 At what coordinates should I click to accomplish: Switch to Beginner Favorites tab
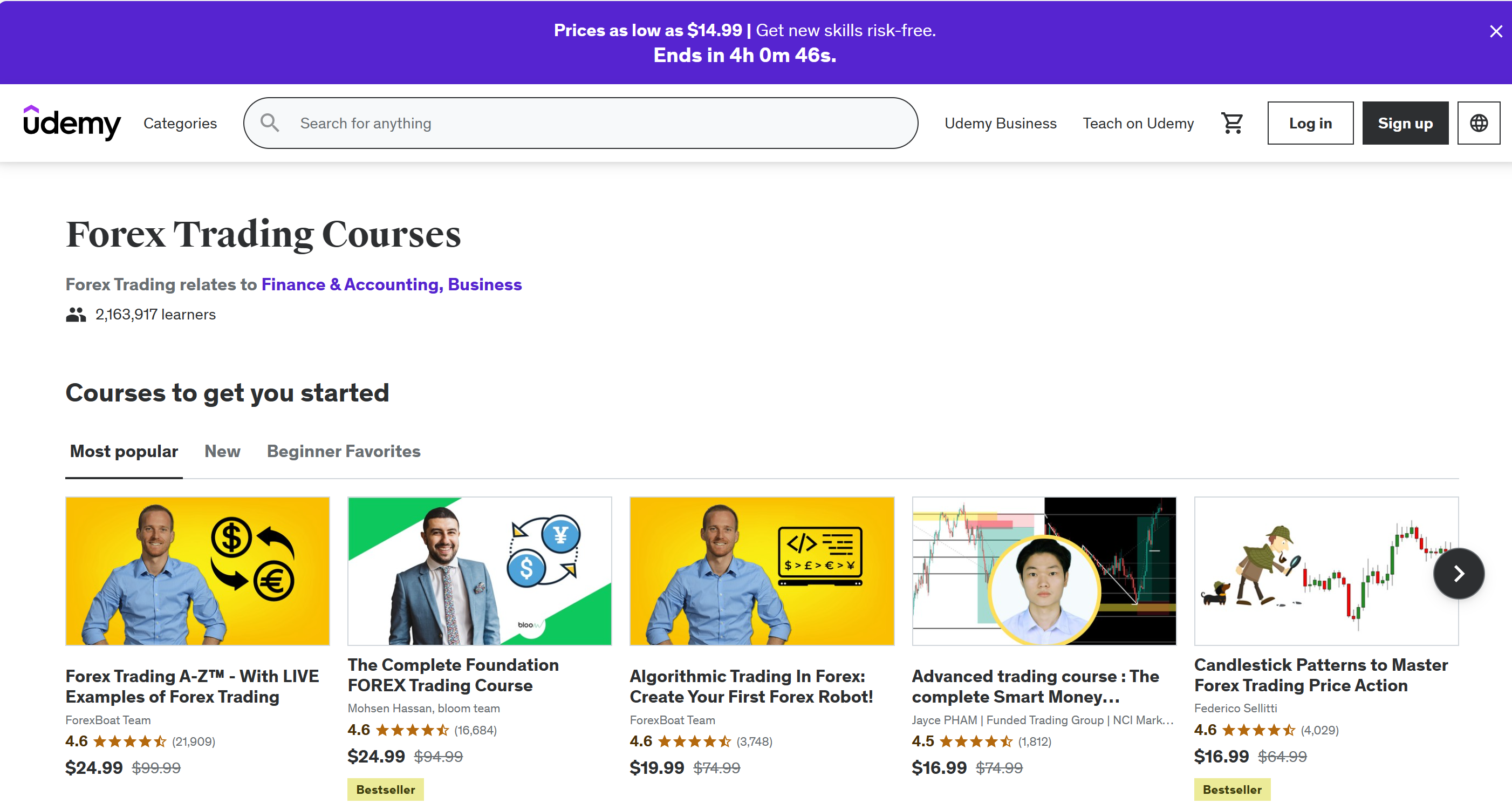click(x=344, y=451)
